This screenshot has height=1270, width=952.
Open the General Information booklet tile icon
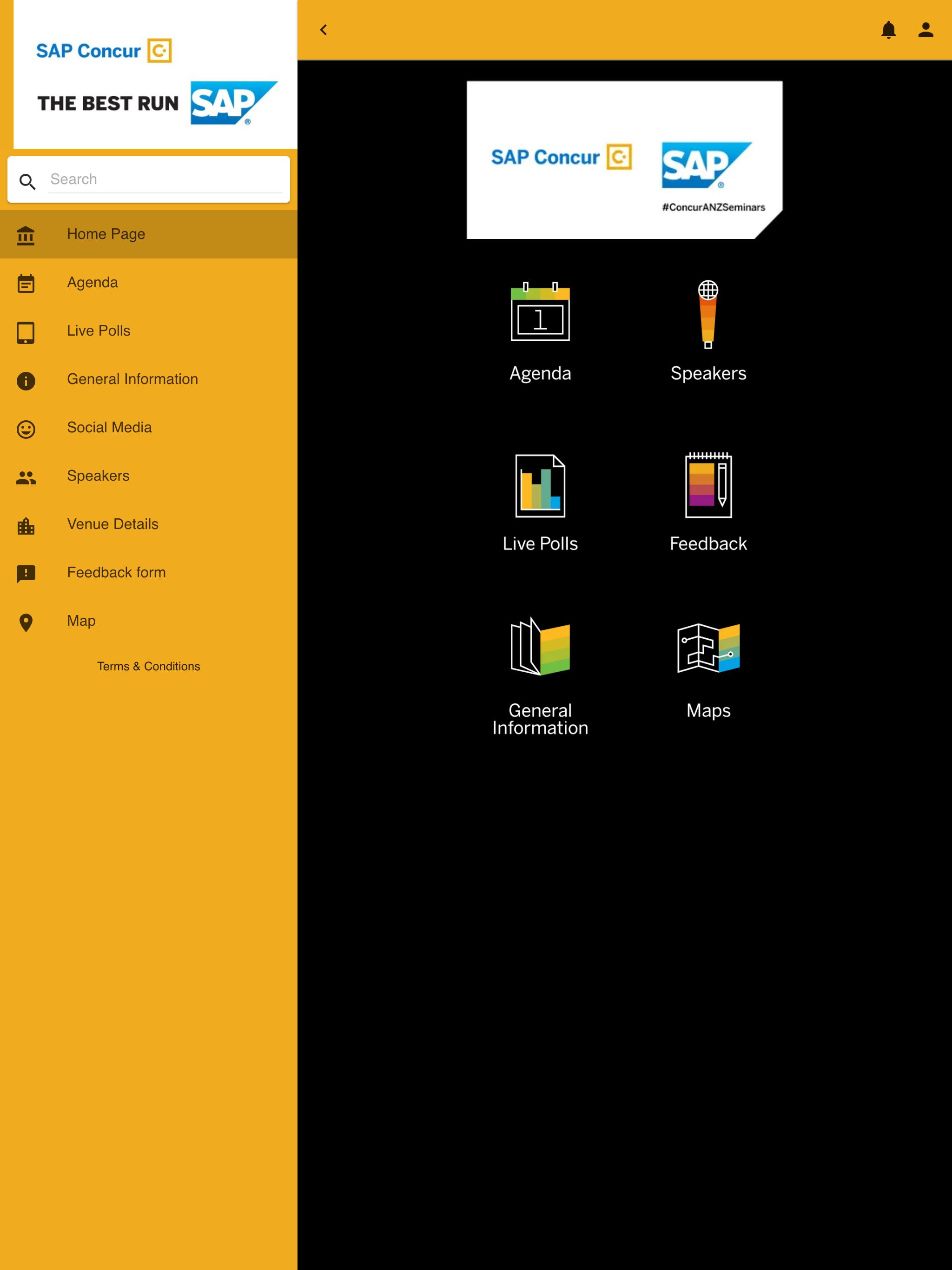click(540, 647)
